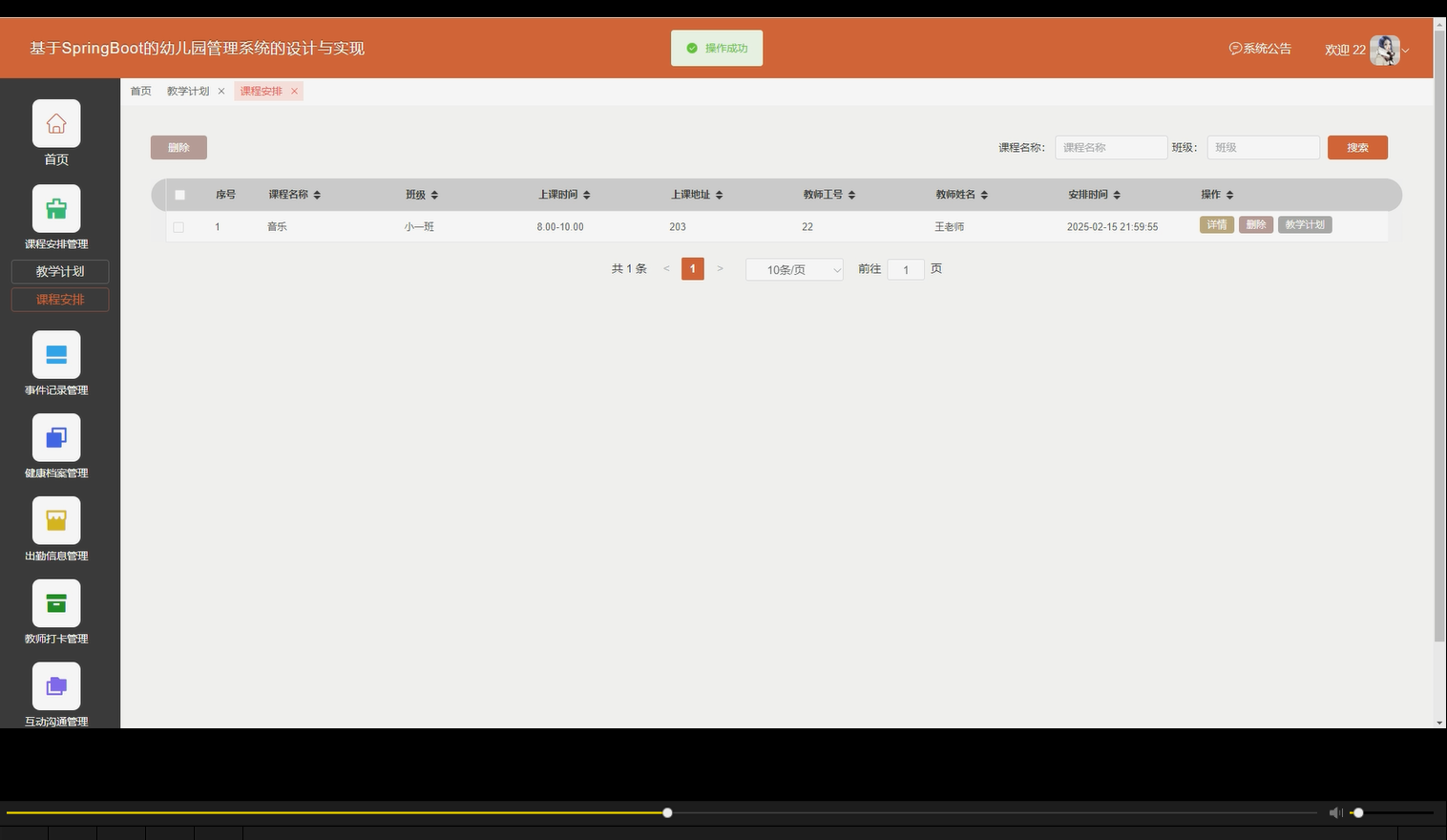Image resolution: width=1447 pixels, height=840 pixels.
Task: Open the 10条/页 page size dropdown
Action: tap(794, 270)
